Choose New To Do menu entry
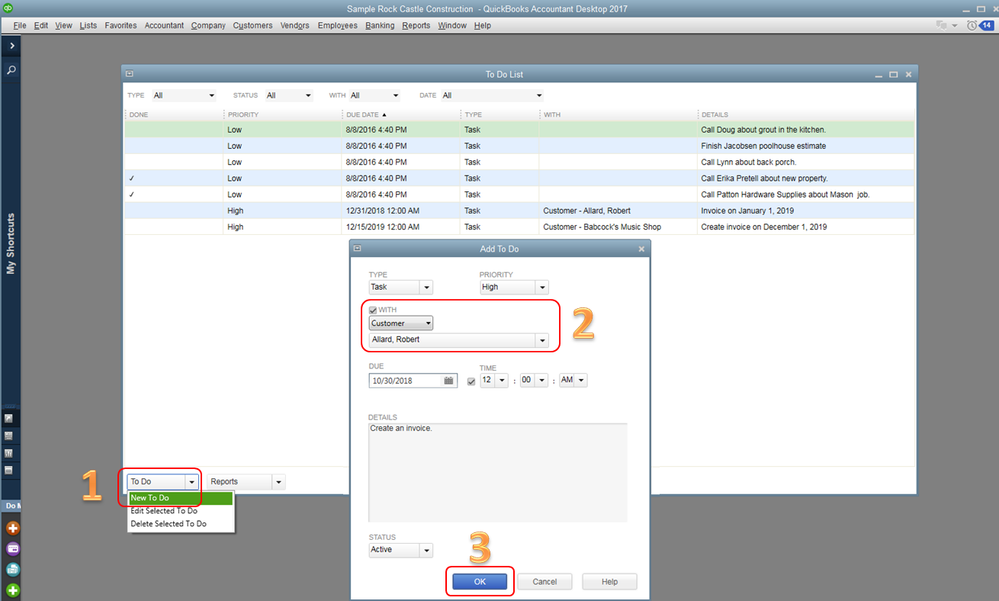 [x=180, y=498]
